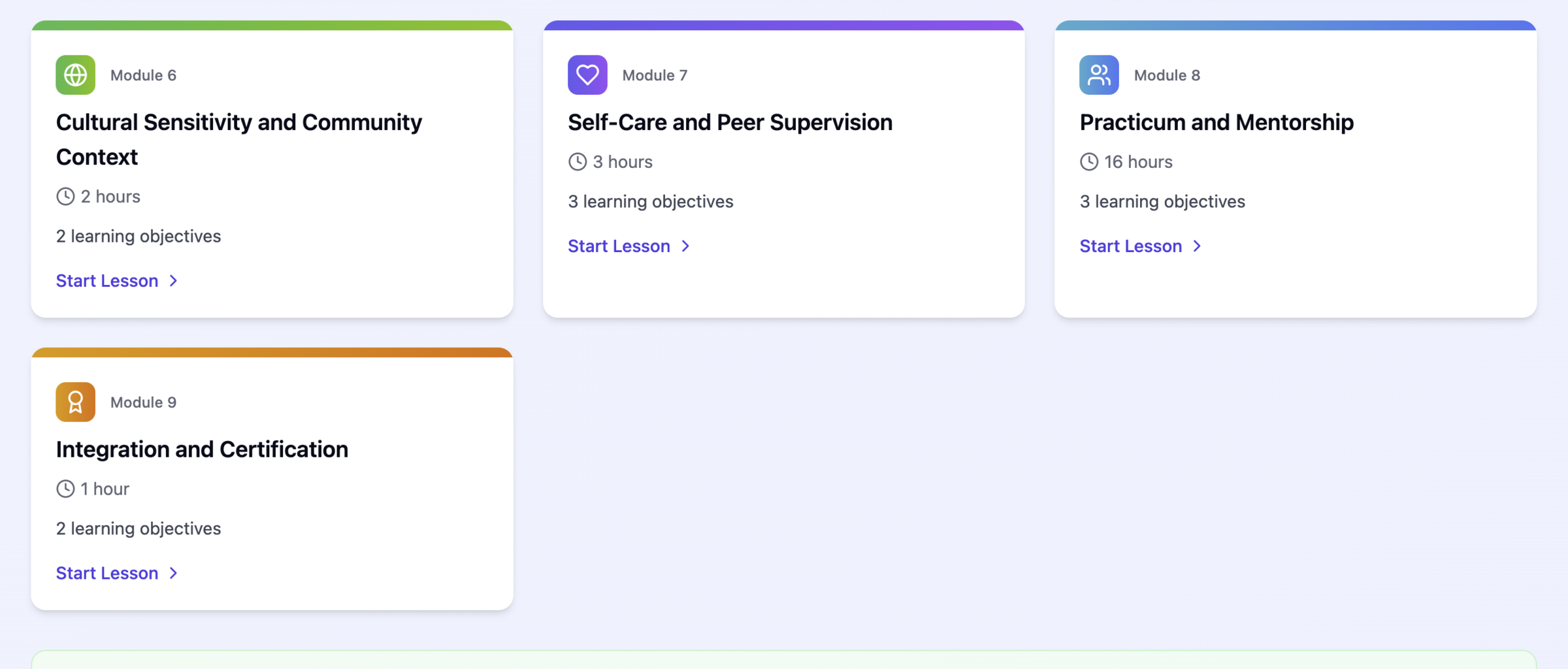1568x669 pixels.
Task: Start the Cultural Sensitivity lesson
Action: (107, 281)
